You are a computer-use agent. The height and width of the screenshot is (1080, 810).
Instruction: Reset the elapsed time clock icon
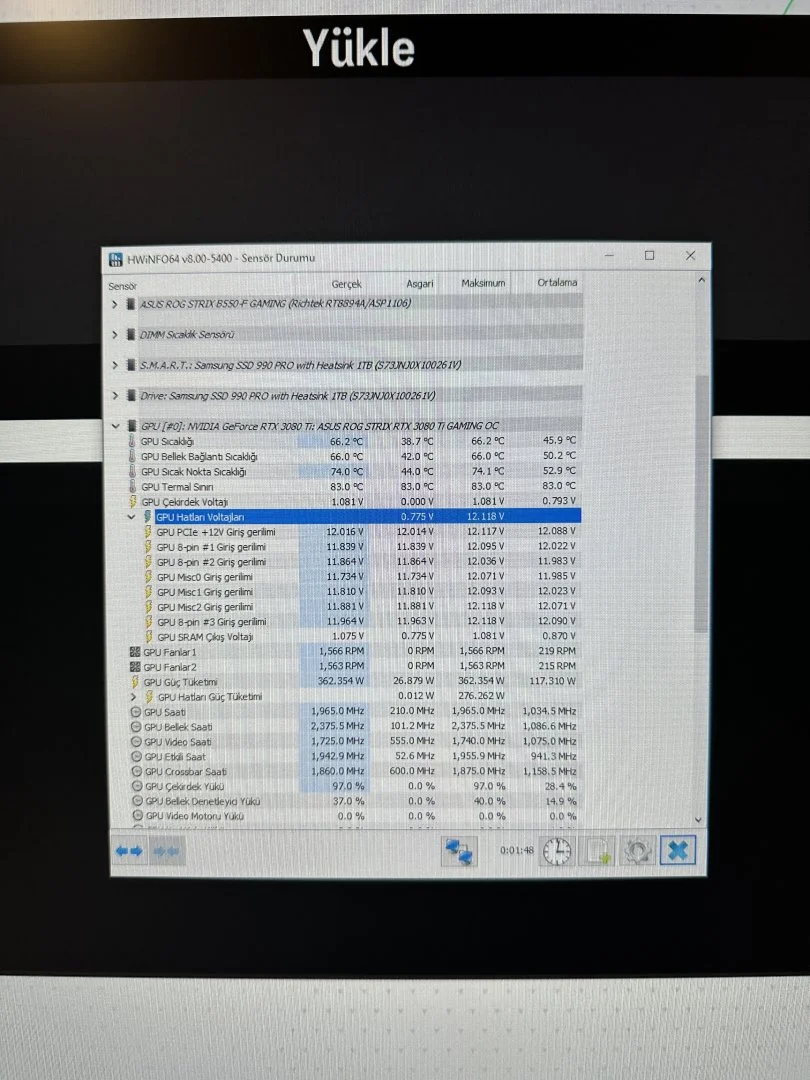557,851
